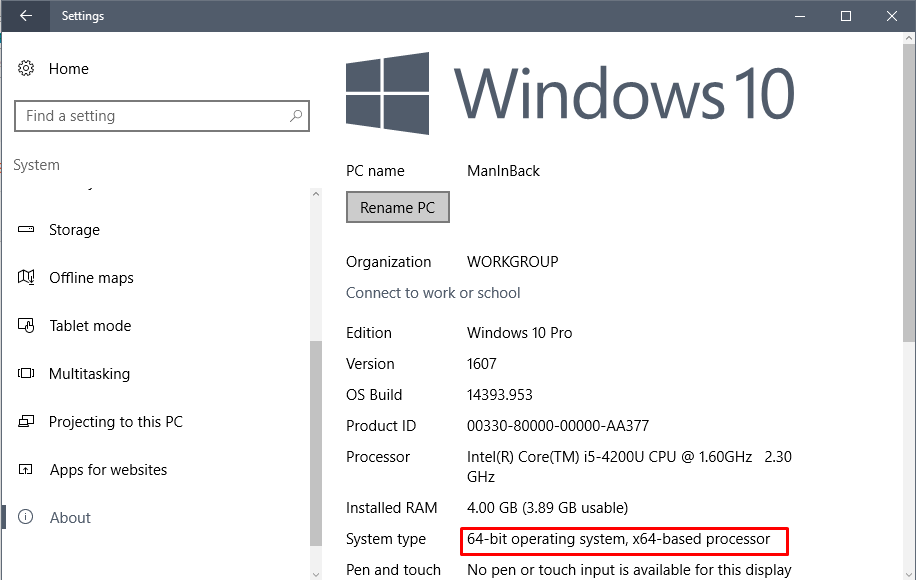
Task: Click the Organization label
Action: coord(388,262)
